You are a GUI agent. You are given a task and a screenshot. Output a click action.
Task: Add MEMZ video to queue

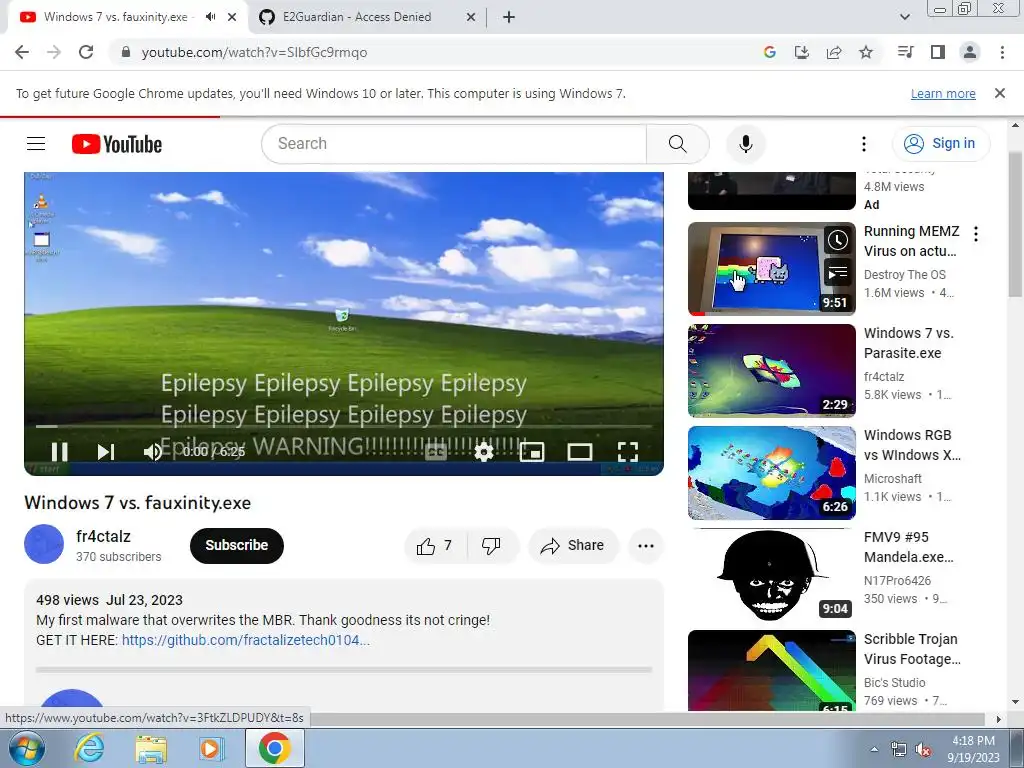[838, 273]
